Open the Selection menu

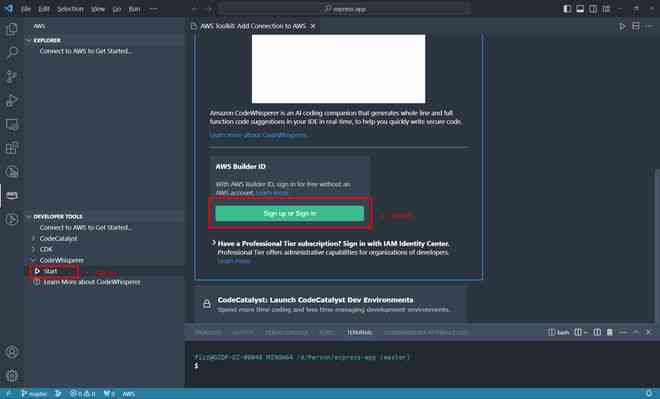(x=70, y=9)
